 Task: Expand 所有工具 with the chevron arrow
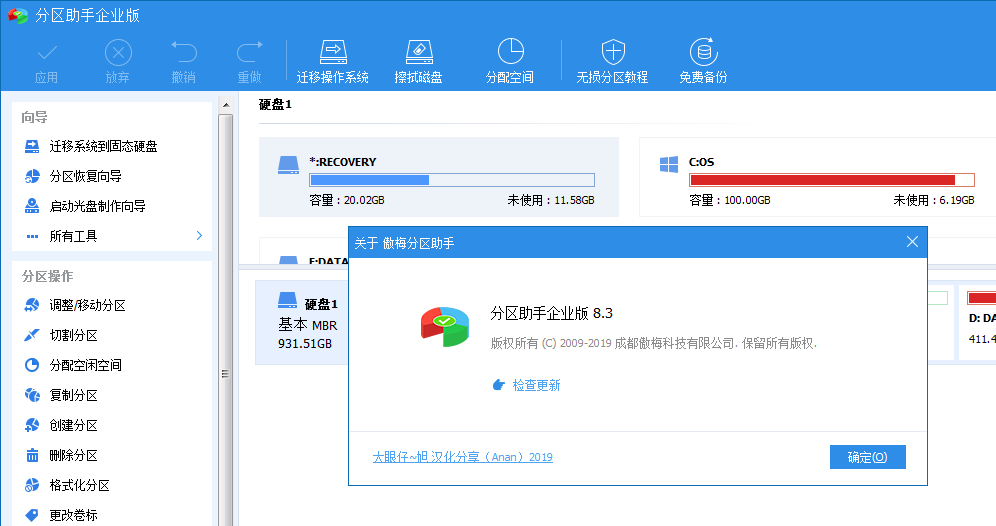click(x=199, y=236)
